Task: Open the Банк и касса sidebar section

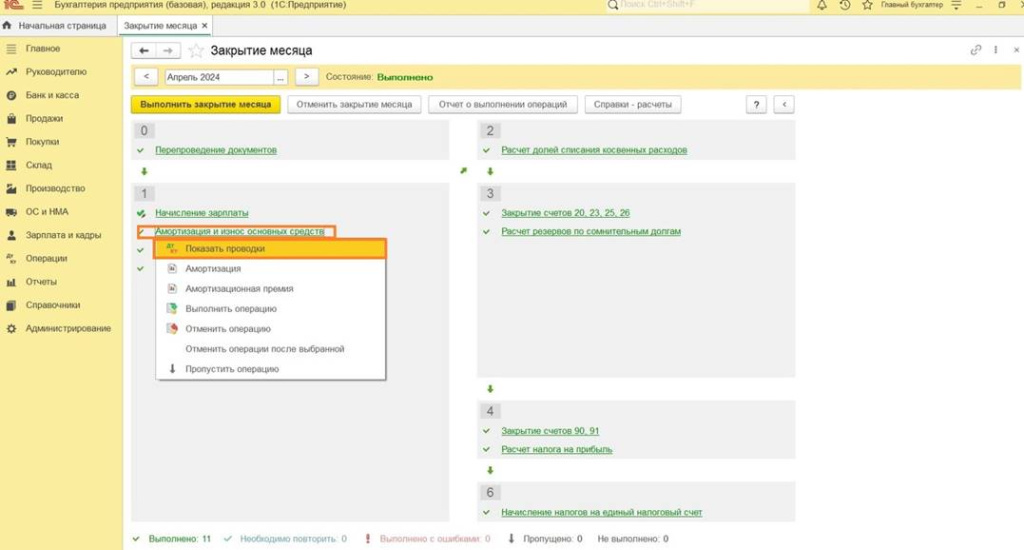Action: [x=52, y=95]
